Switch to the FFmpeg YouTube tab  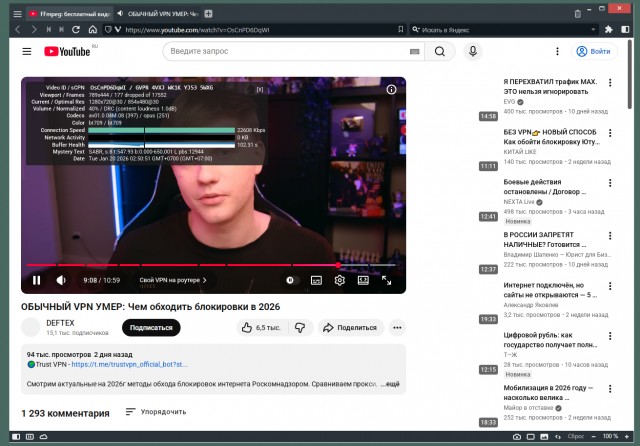70,14
